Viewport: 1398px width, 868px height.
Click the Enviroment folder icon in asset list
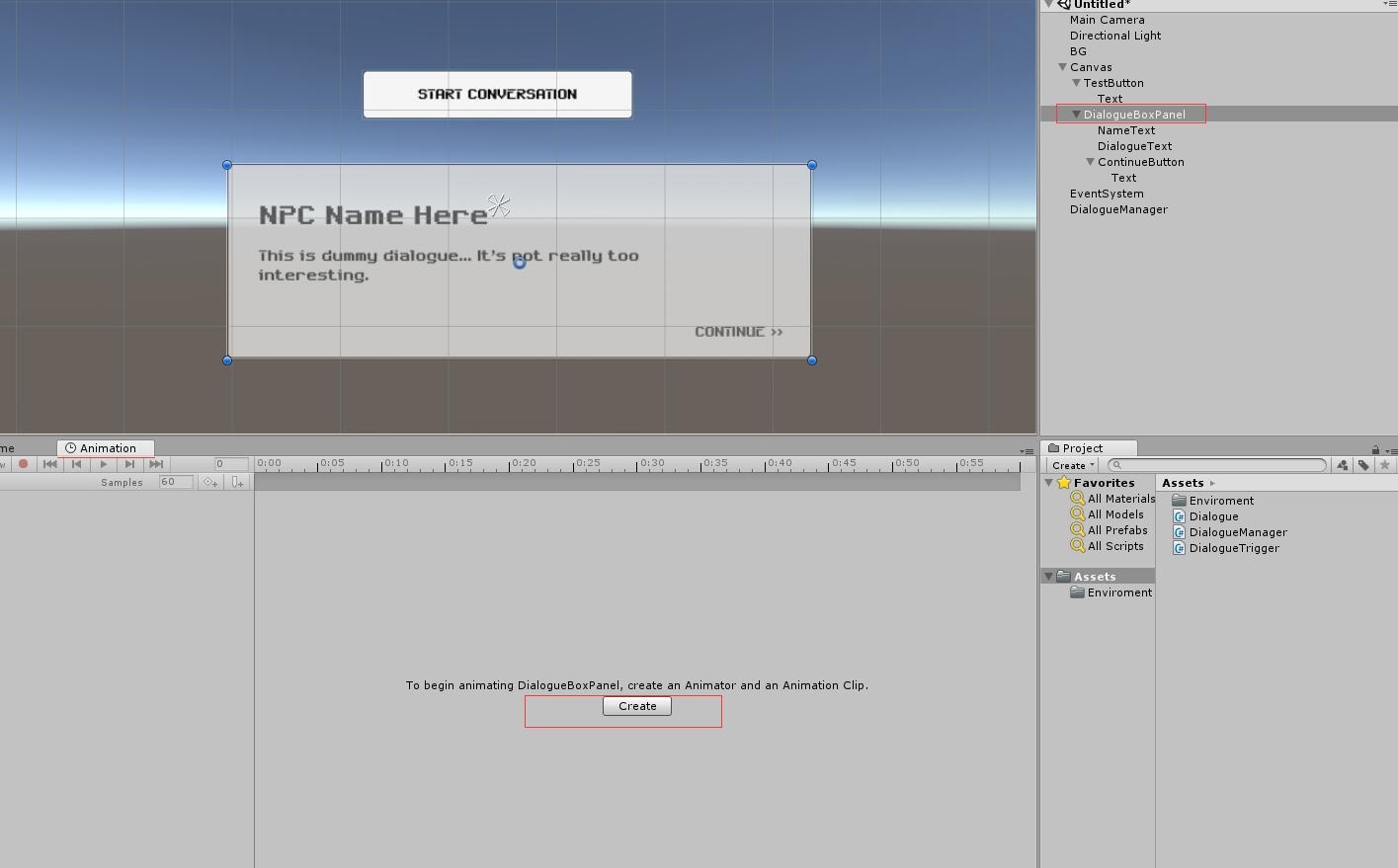tap(1179, 501)
